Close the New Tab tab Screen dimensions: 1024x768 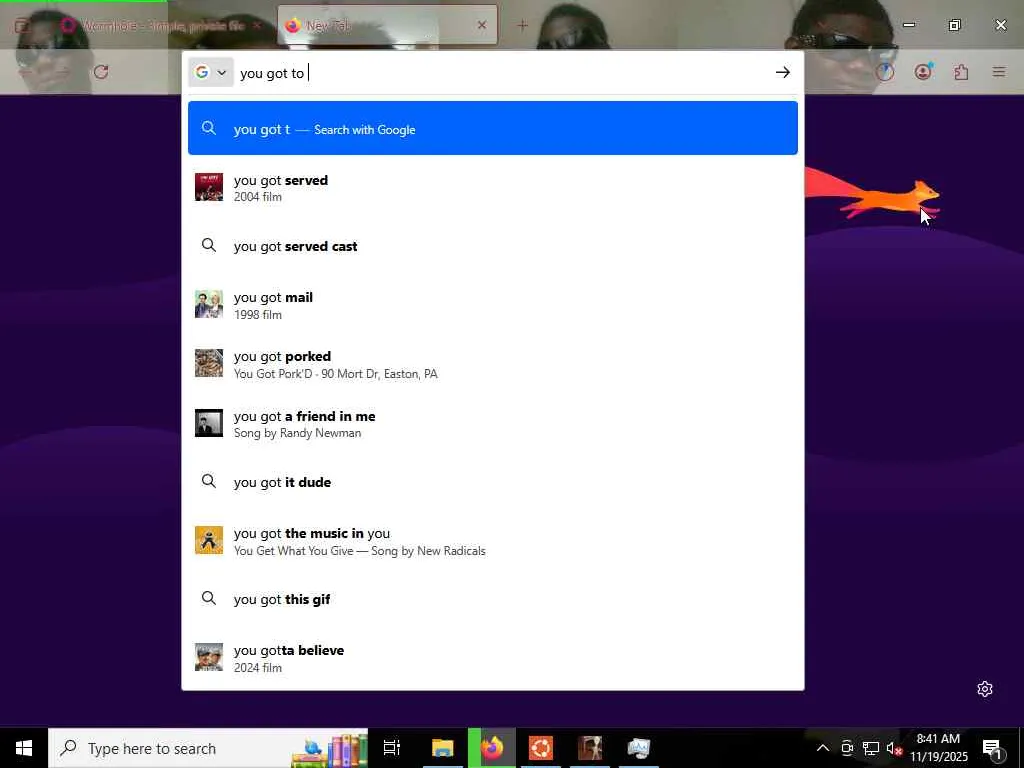tap(482, 25)
